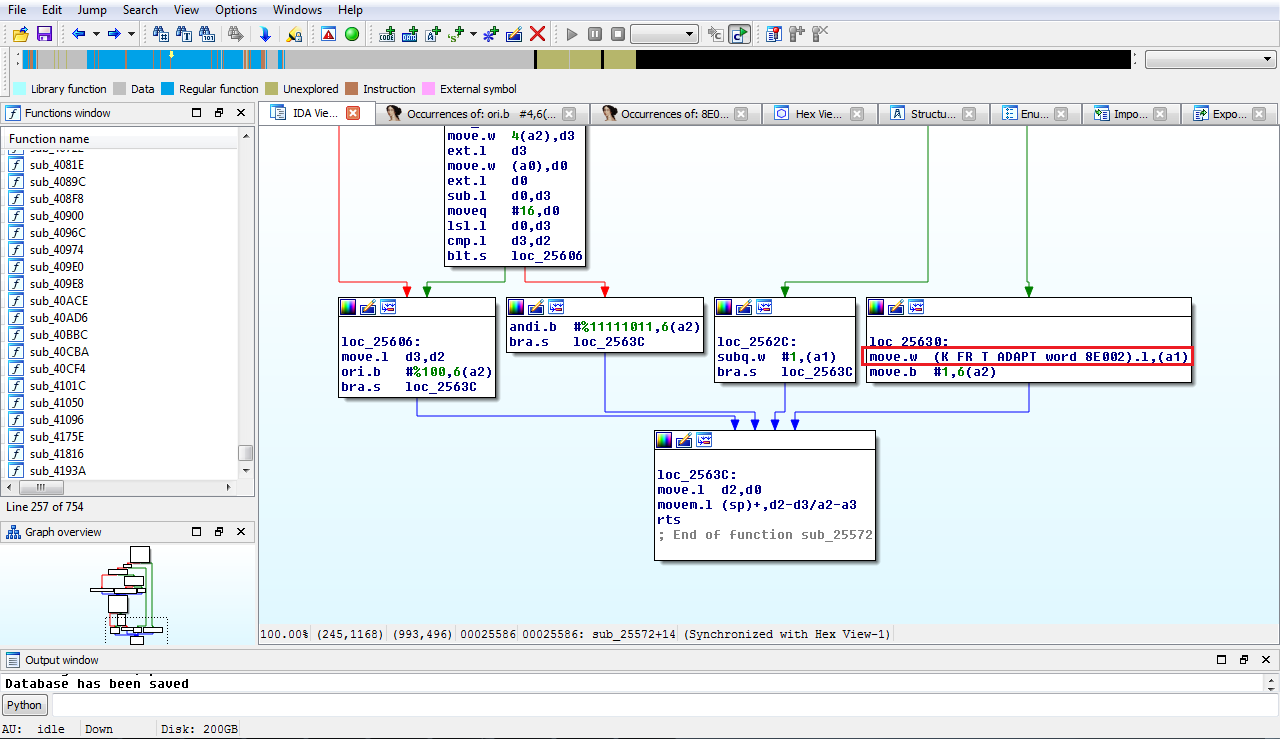
Task: Open the forward-jump history dropdown arrow
Action: 132,34
